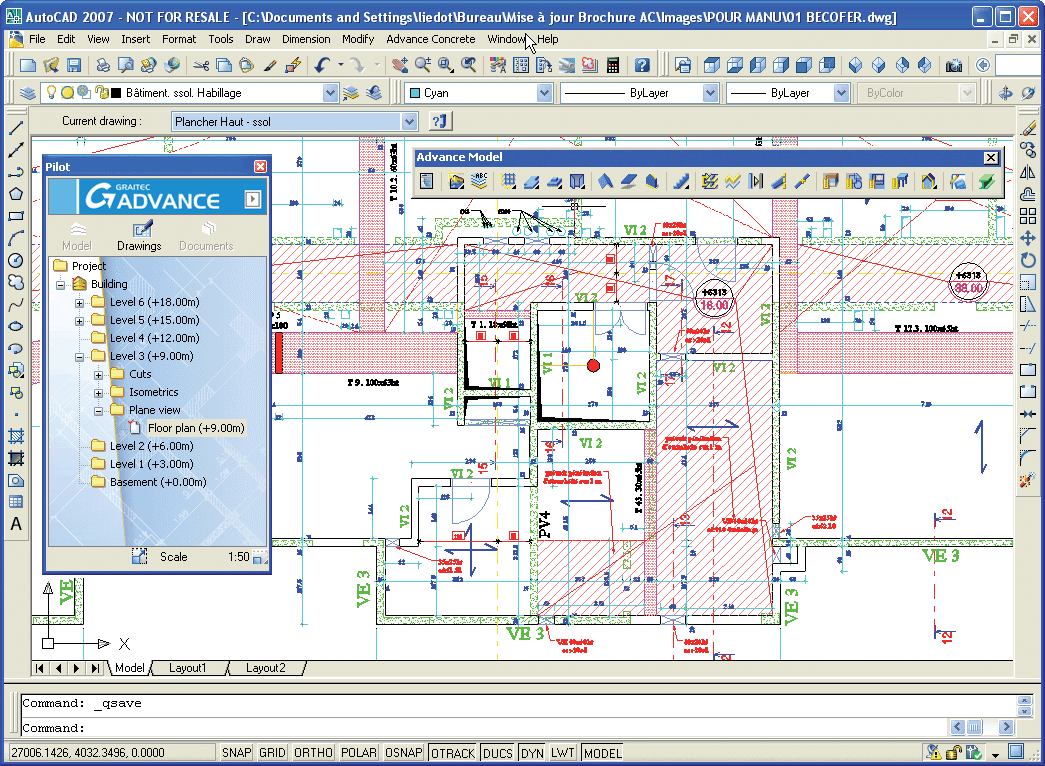Open the first ByLayer linetype dropdown

(710, 93)
